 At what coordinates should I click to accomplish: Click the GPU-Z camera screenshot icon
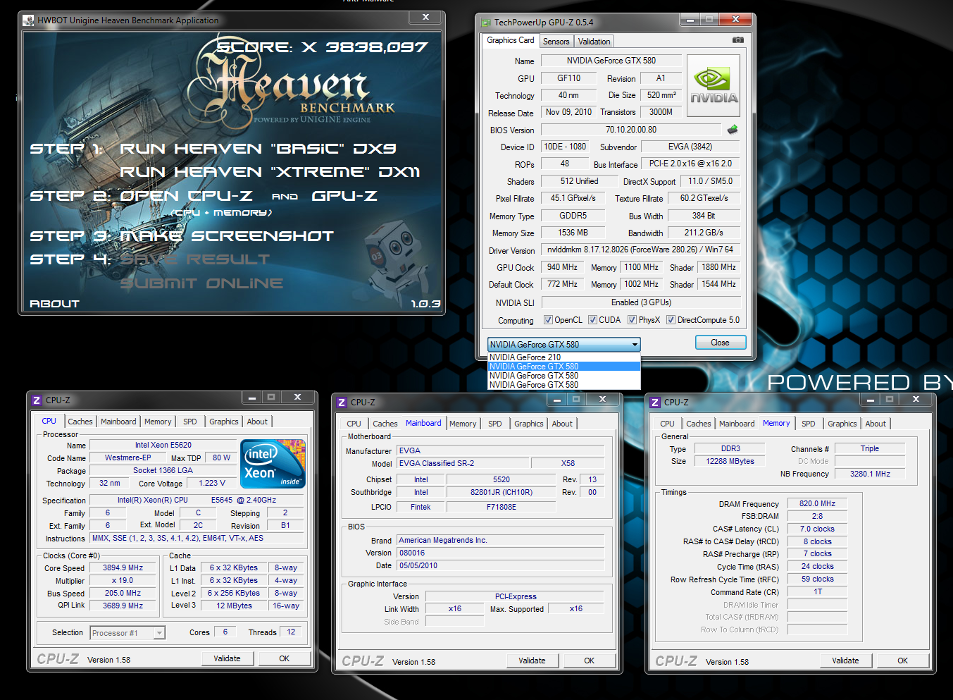pos(738,40)
